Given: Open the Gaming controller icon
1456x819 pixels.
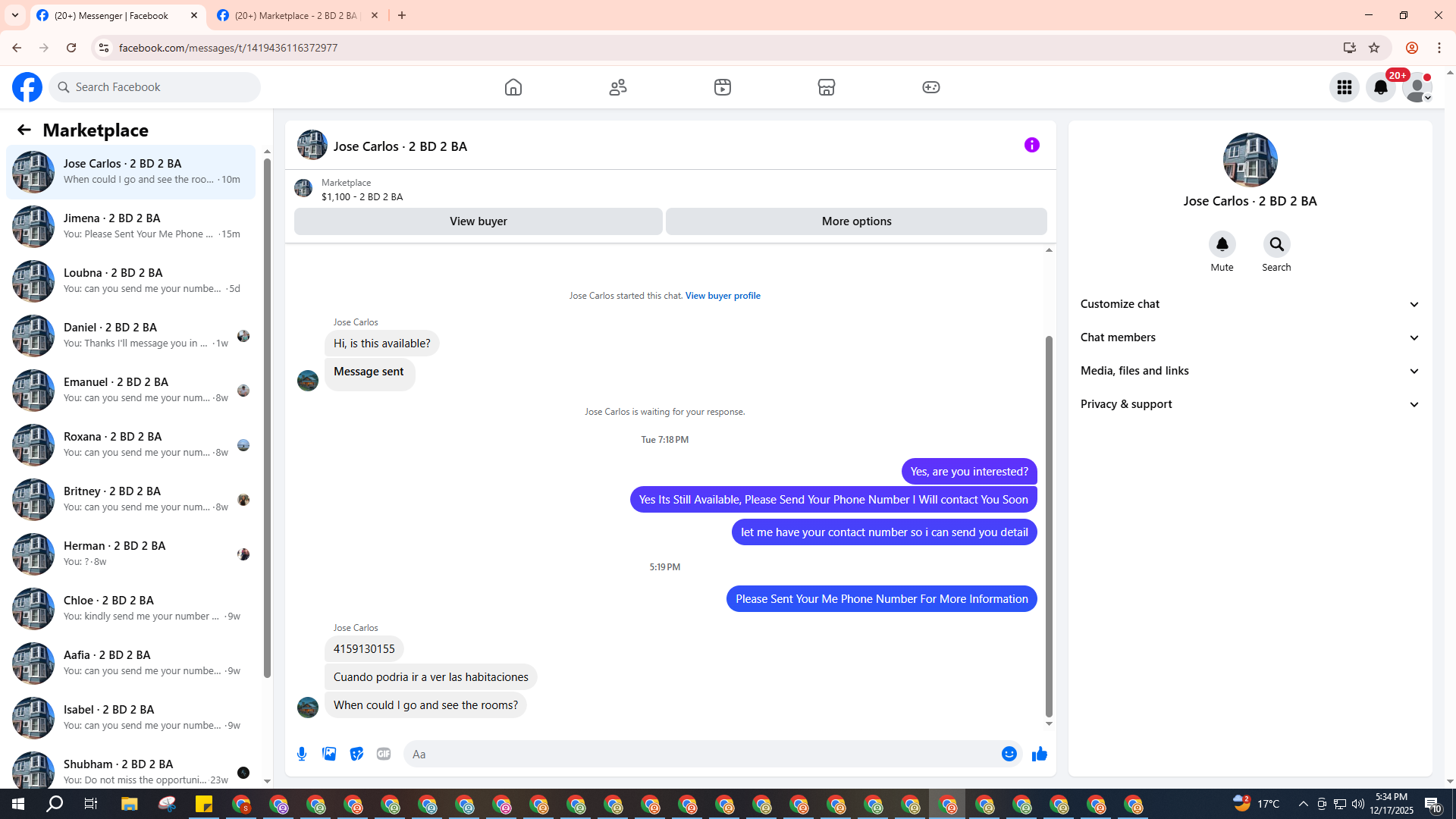Looking at the screenshot, I should click(931, 87).
